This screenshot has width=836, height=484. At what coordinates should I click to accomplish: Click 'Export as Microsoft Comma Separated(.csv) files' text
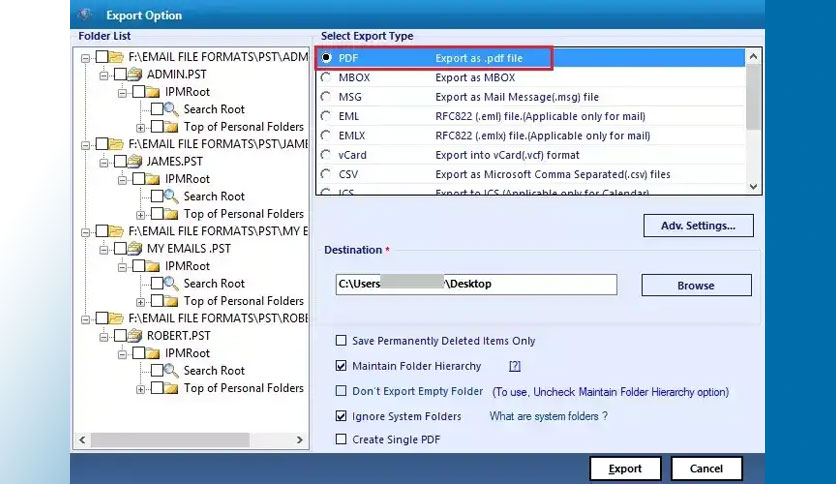[553, 174]
